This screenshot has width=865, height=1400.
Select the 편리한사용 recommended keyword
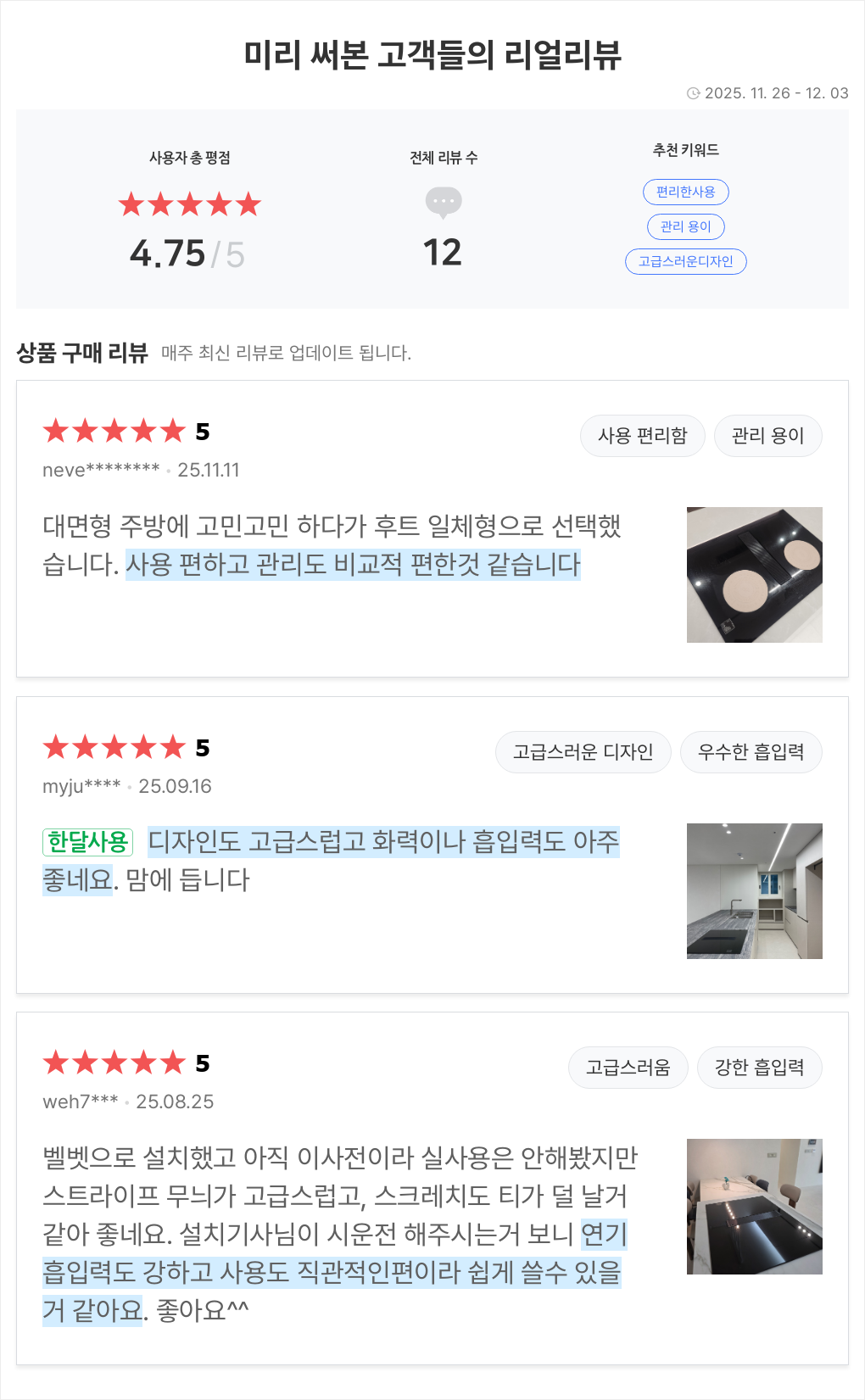685,192
